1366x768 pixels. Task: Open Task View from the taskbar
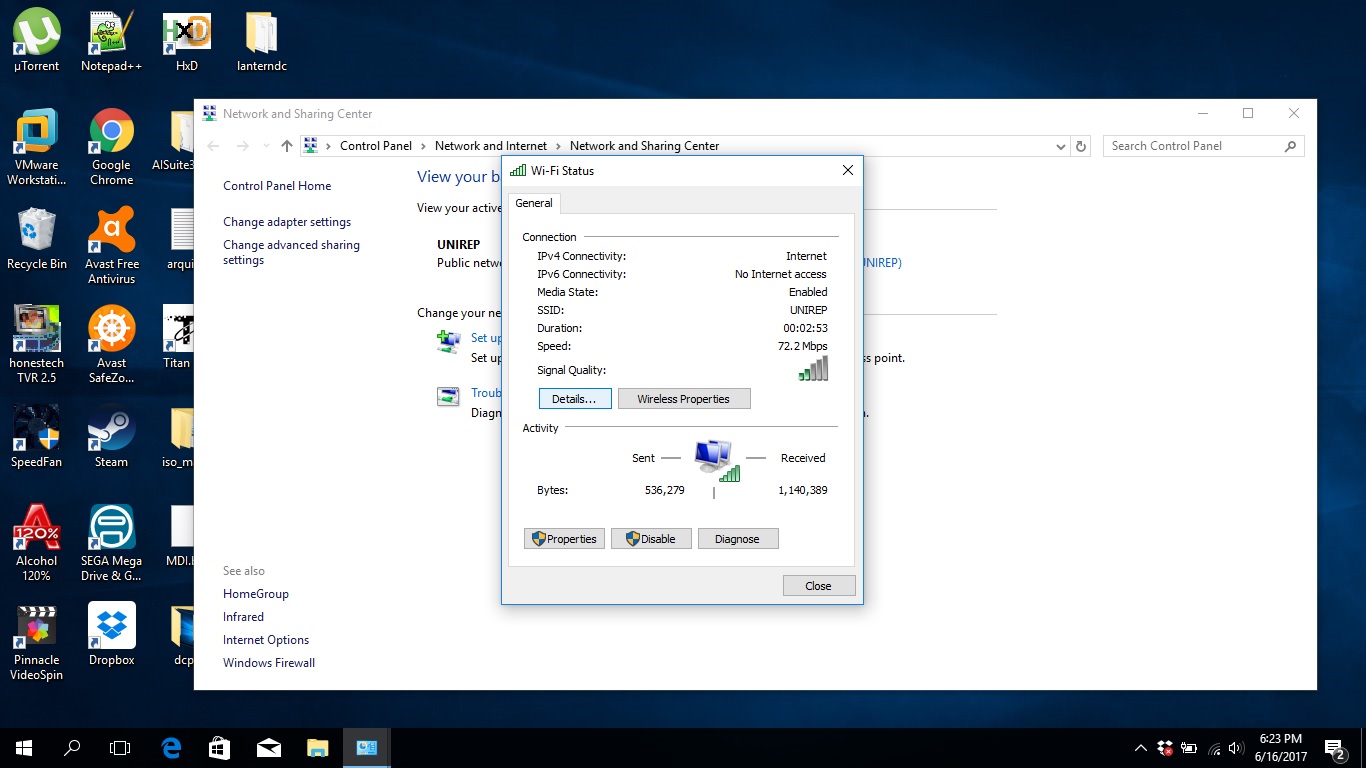pos(120,748)
